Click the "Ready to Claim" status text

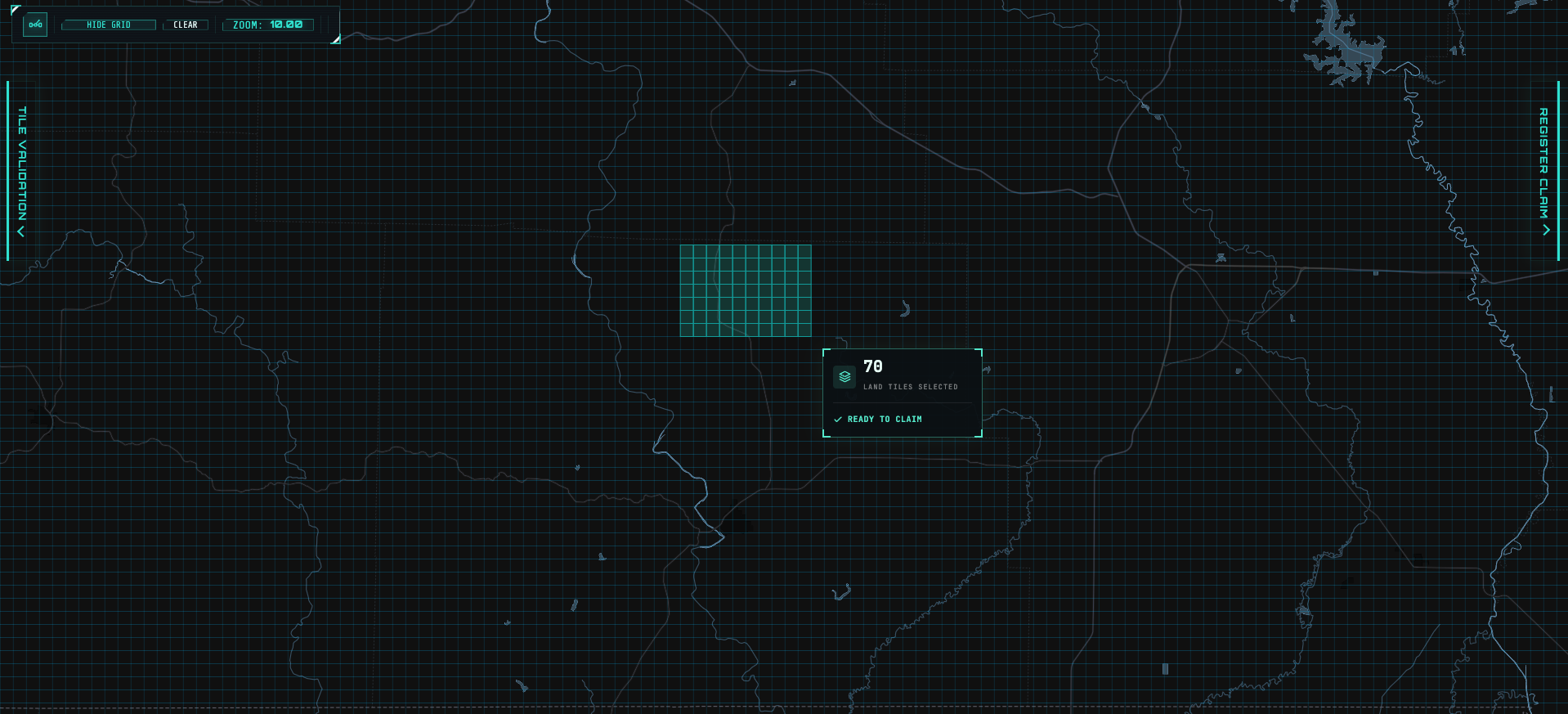[885, 420]
